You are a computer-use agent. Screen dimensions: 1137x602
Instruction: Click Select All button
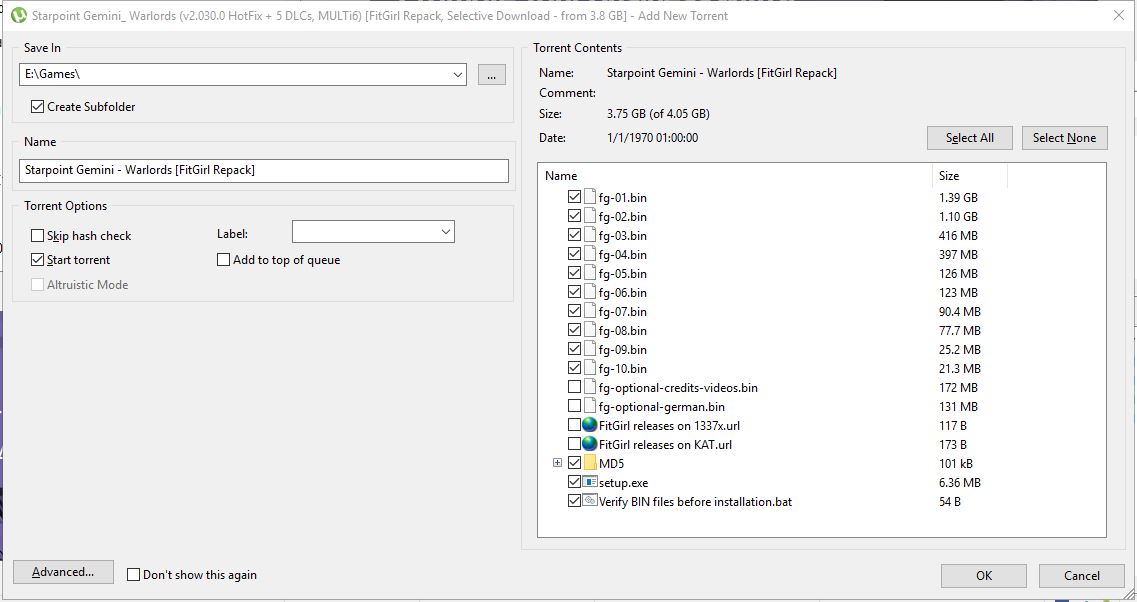pyautogui.click(x=969, y=138)
